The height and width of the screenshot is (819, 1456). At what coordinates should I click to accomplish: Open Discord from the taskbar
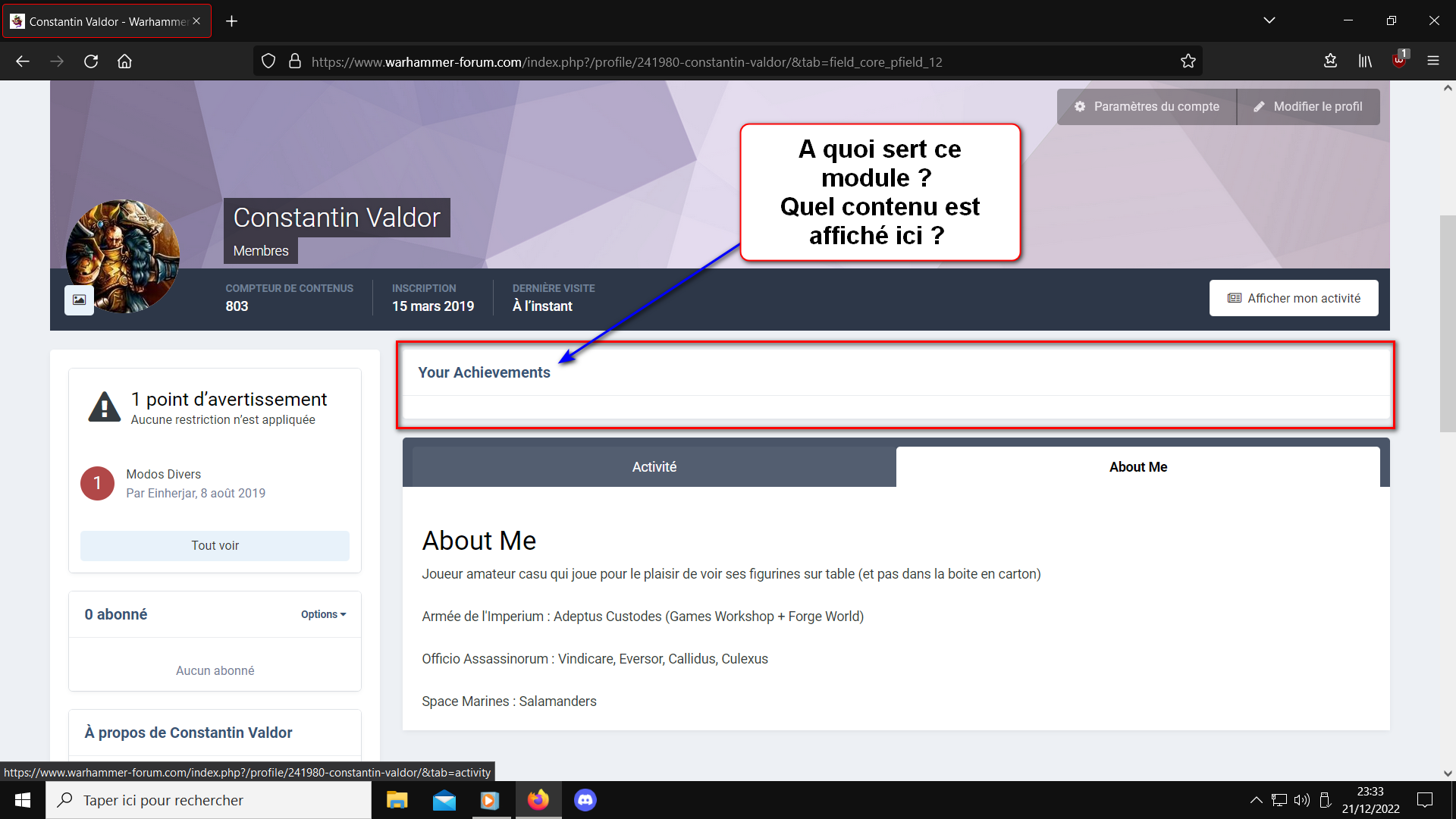[585, 800]
